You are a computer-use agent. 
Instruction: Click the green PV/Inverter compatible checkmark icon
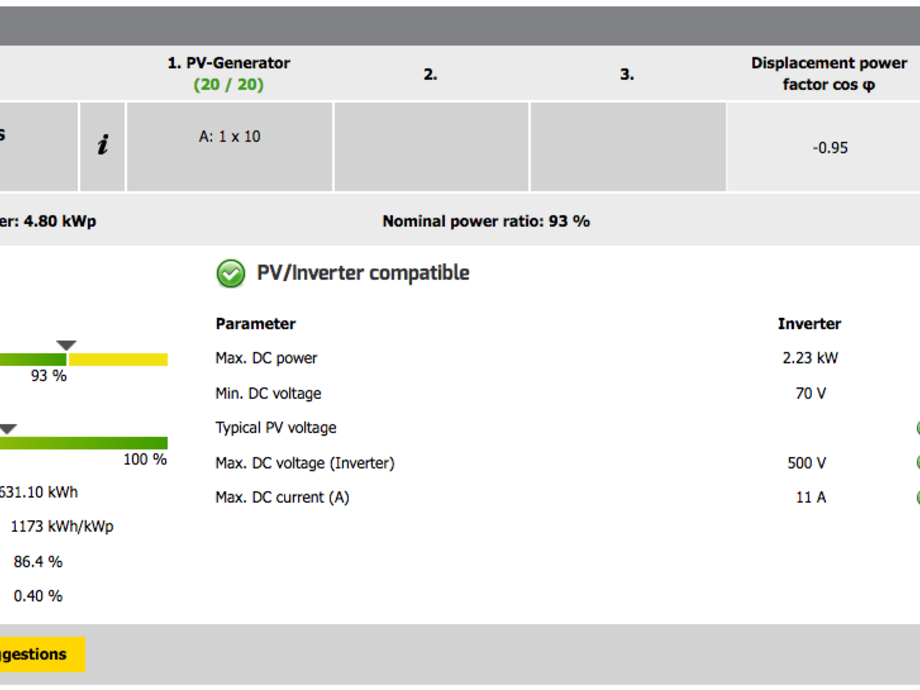(231, 273)
